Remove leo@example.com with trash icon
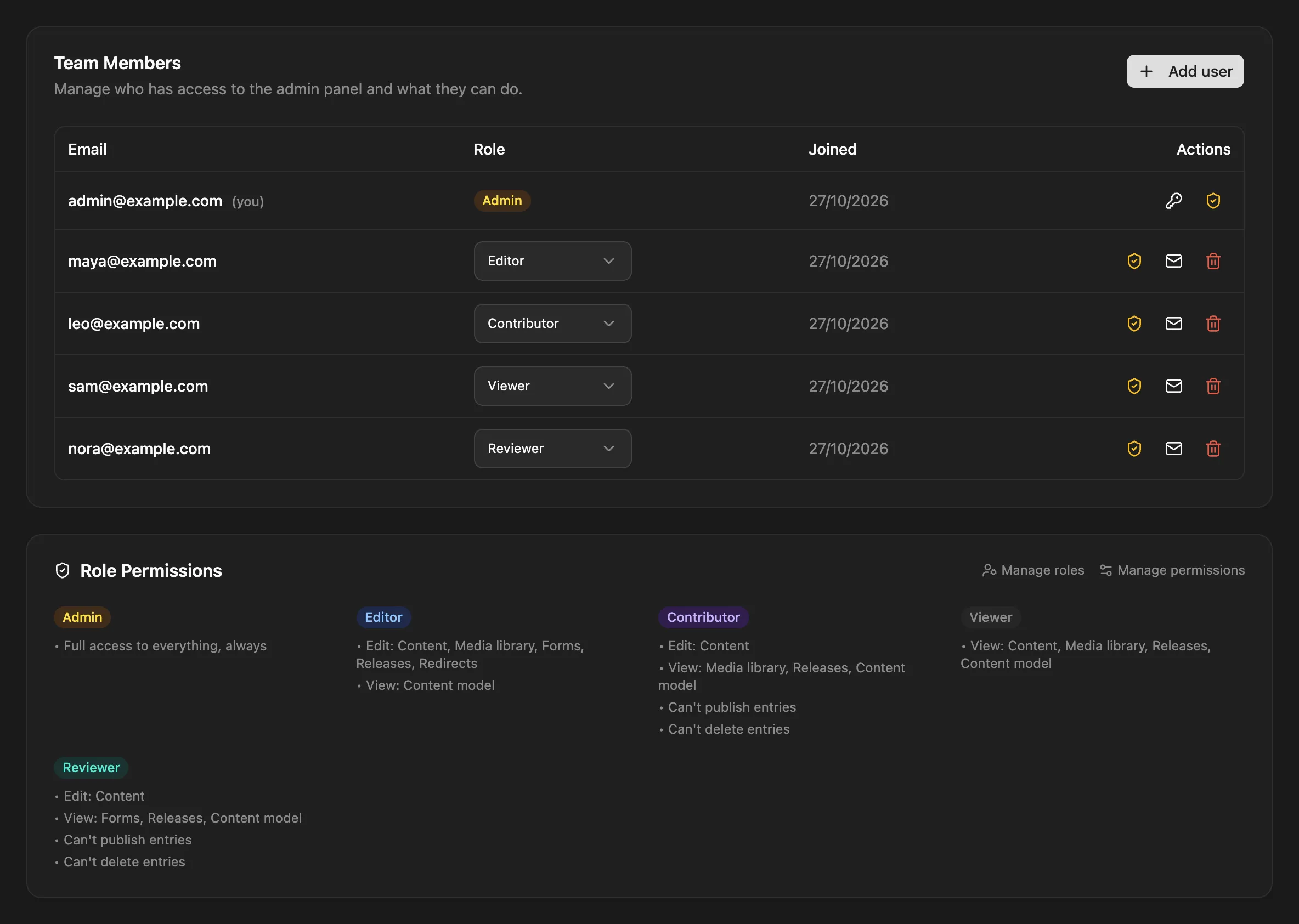1299x924 pixels. [1213, 324]
